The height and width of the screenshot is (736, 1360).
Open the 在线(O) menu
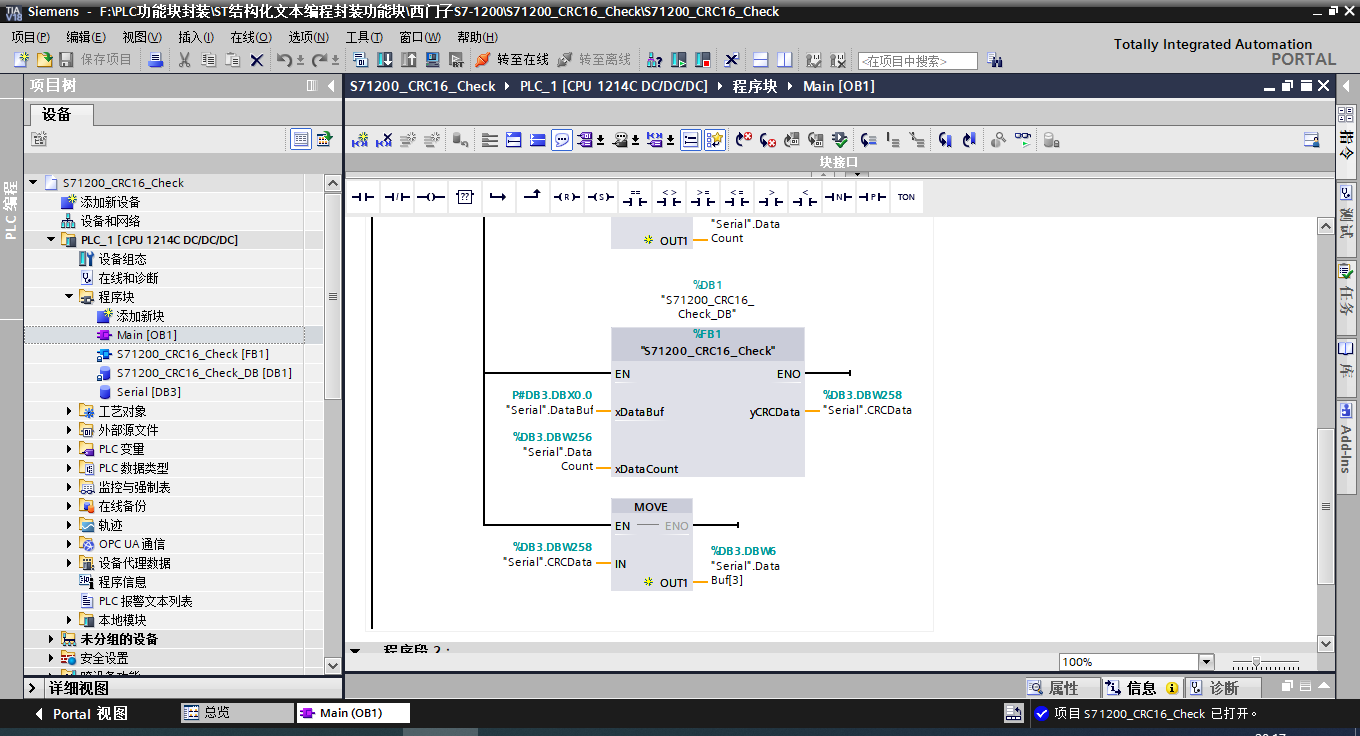click(250, 37)
